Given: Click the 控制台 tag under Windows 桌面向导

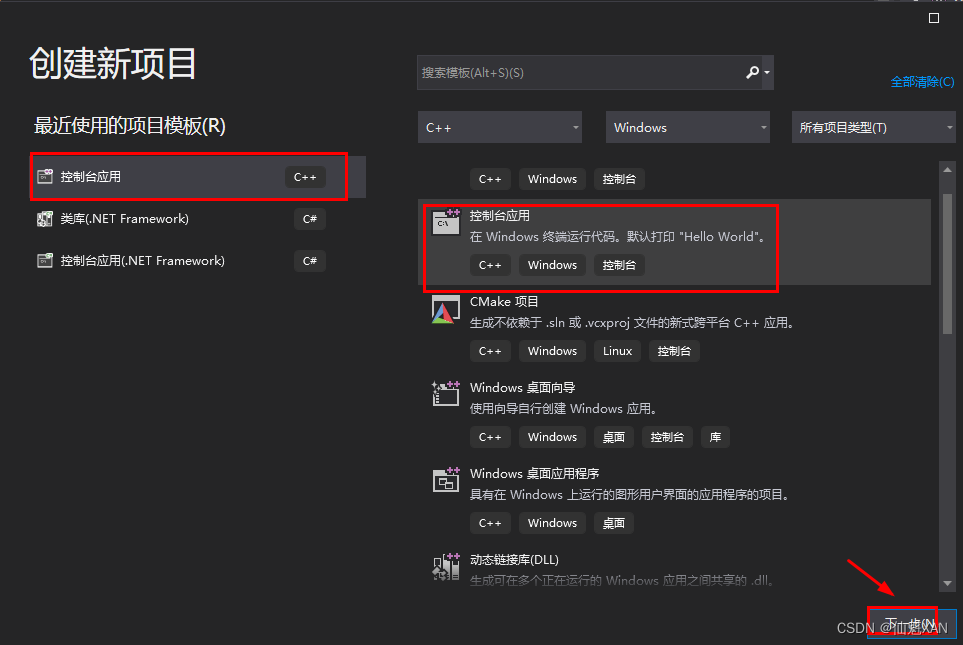Looking at the screenshot, I should [x=667, y=437].
